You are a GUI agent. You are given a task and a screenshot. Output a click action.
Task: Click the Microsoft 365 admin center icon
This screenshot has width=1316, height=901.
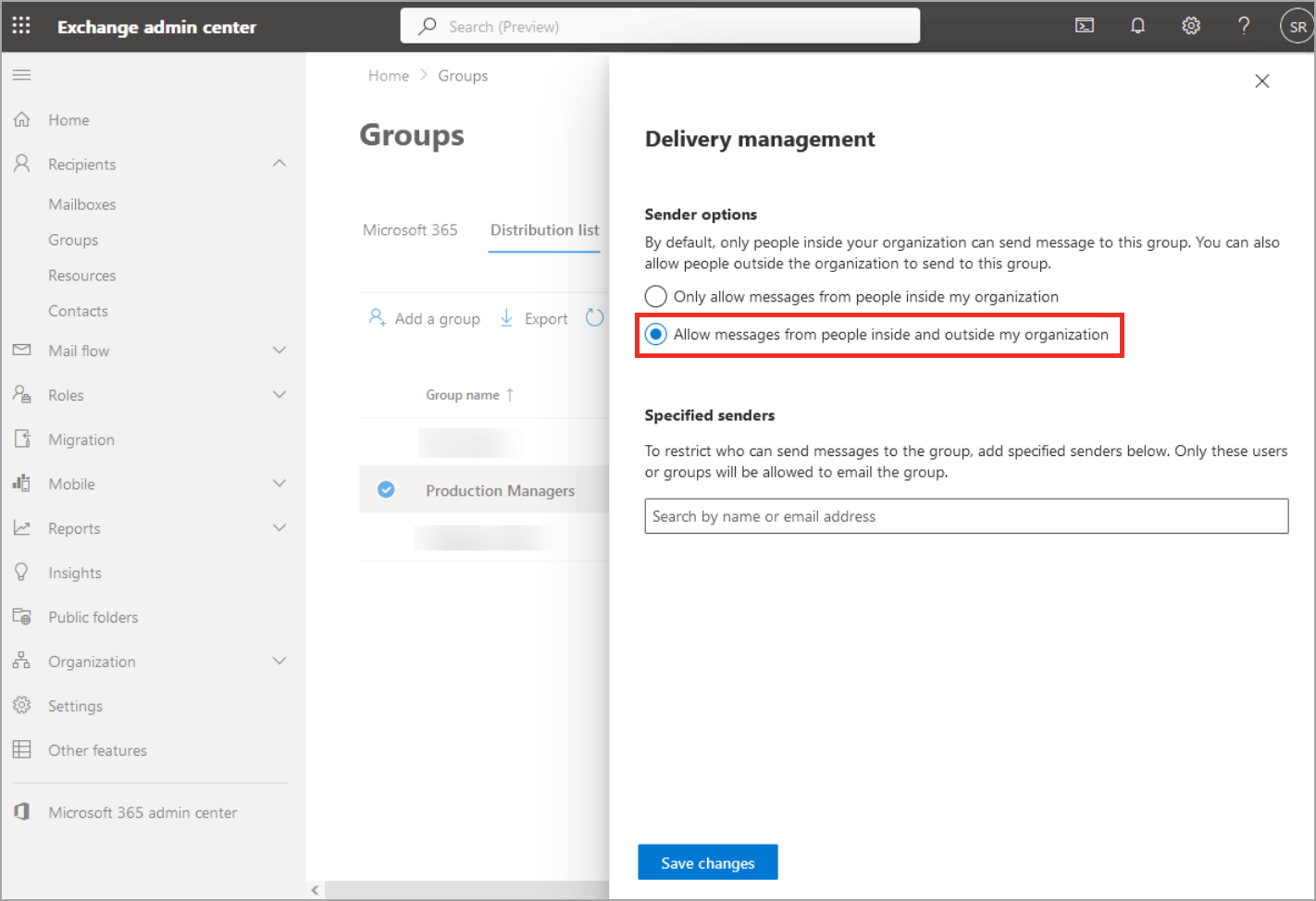(x=22, y=812)
